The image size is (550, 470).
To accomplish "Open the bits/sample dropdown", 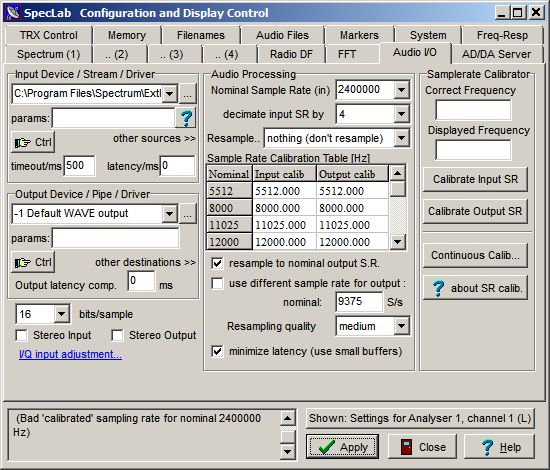I will tap(61, 314).
